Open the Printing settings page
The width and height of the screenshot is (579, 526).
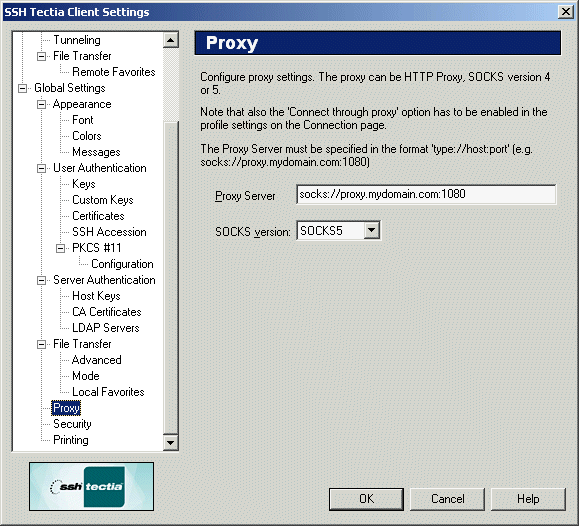click(71, 440)
